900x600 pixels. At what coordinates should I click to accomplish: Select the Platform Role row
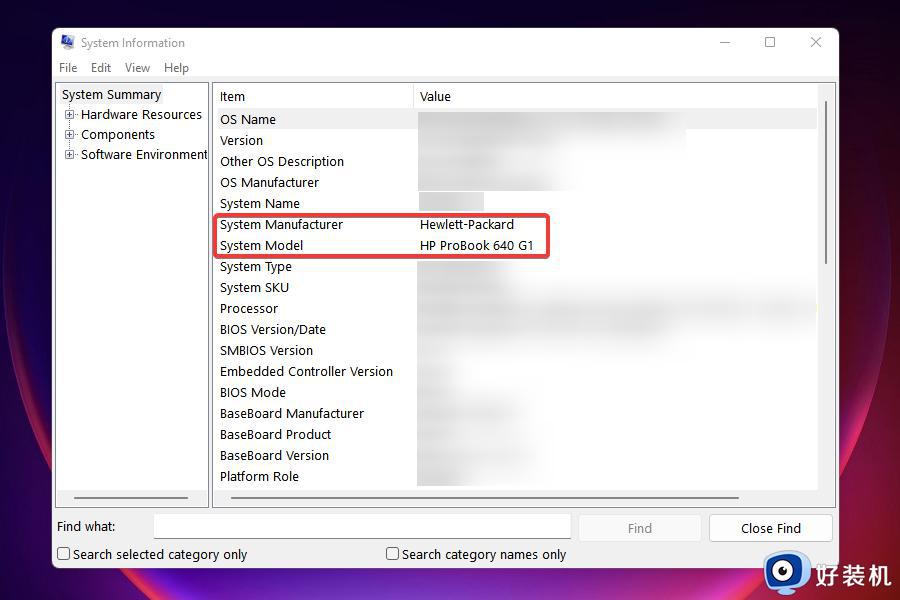click(517, 477)
